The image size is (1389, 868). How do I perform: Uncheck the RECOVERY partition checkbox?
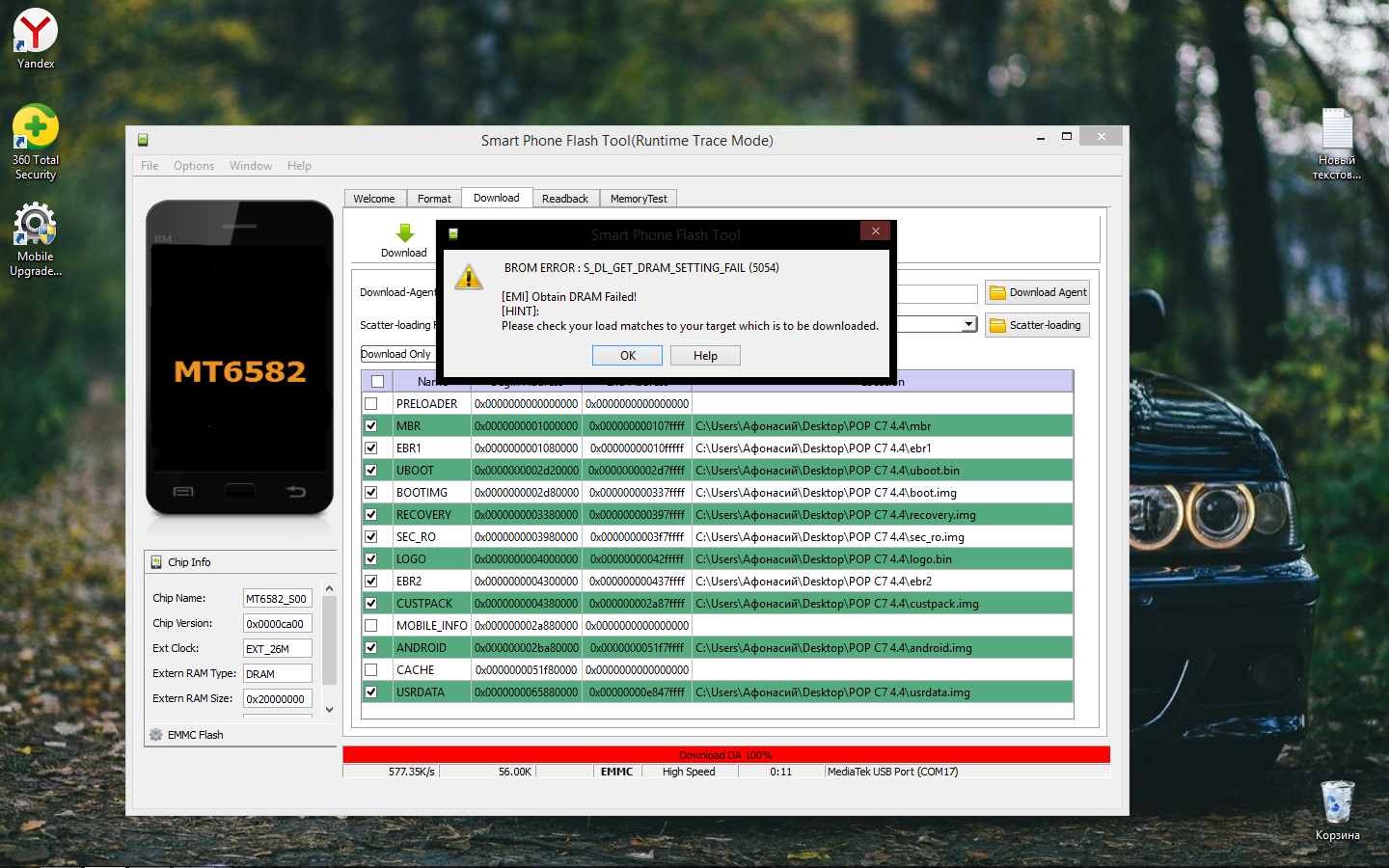(x=371, y=515)
